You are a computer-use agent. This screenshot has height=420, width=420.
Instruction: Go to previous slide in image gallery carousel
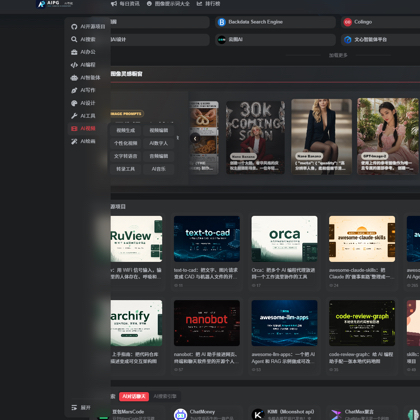(195, 138)
